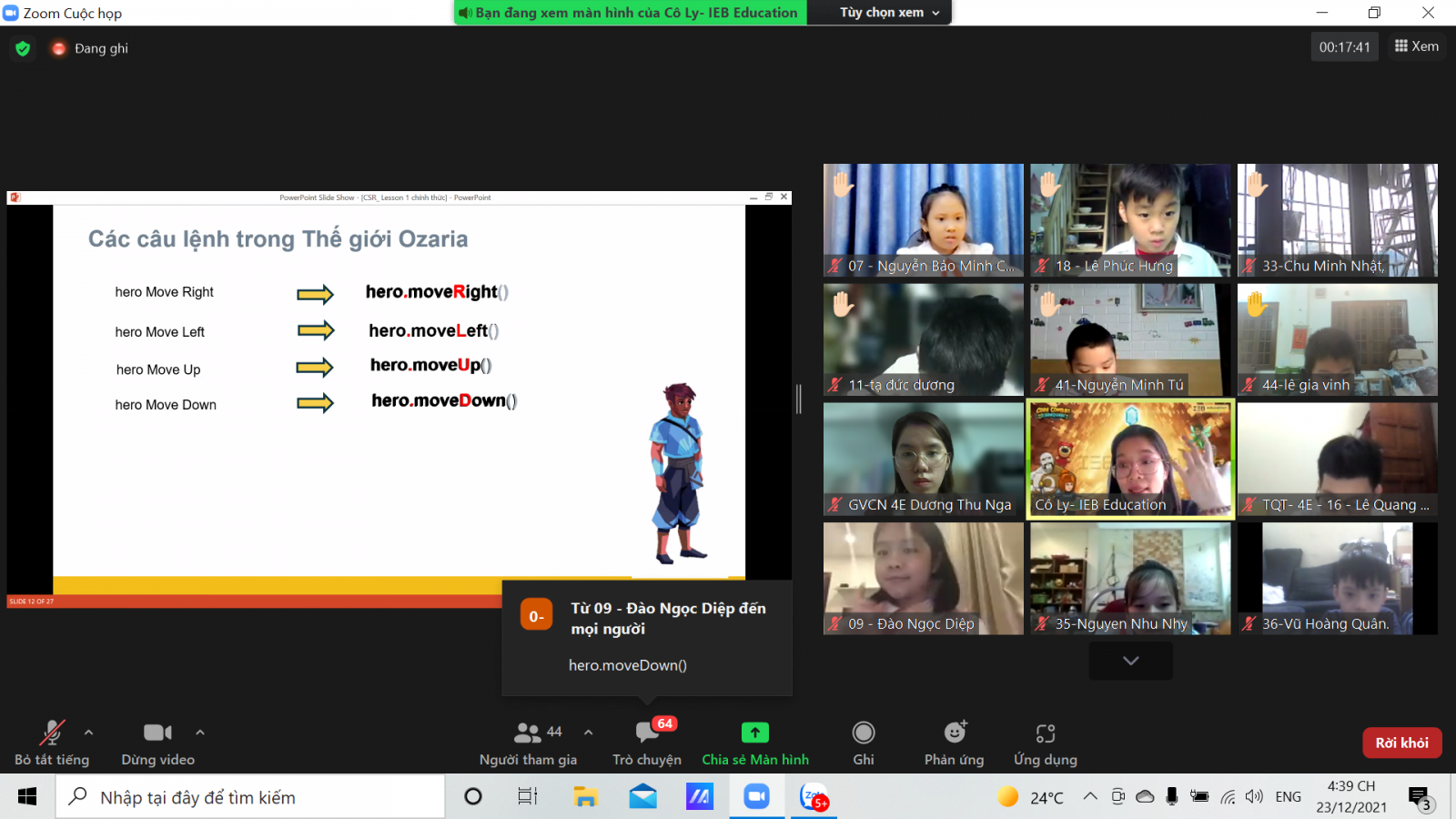Open Phản ứng reactions menu
The width and height of the screenshot is (1456, 819).
click(954, 742)
